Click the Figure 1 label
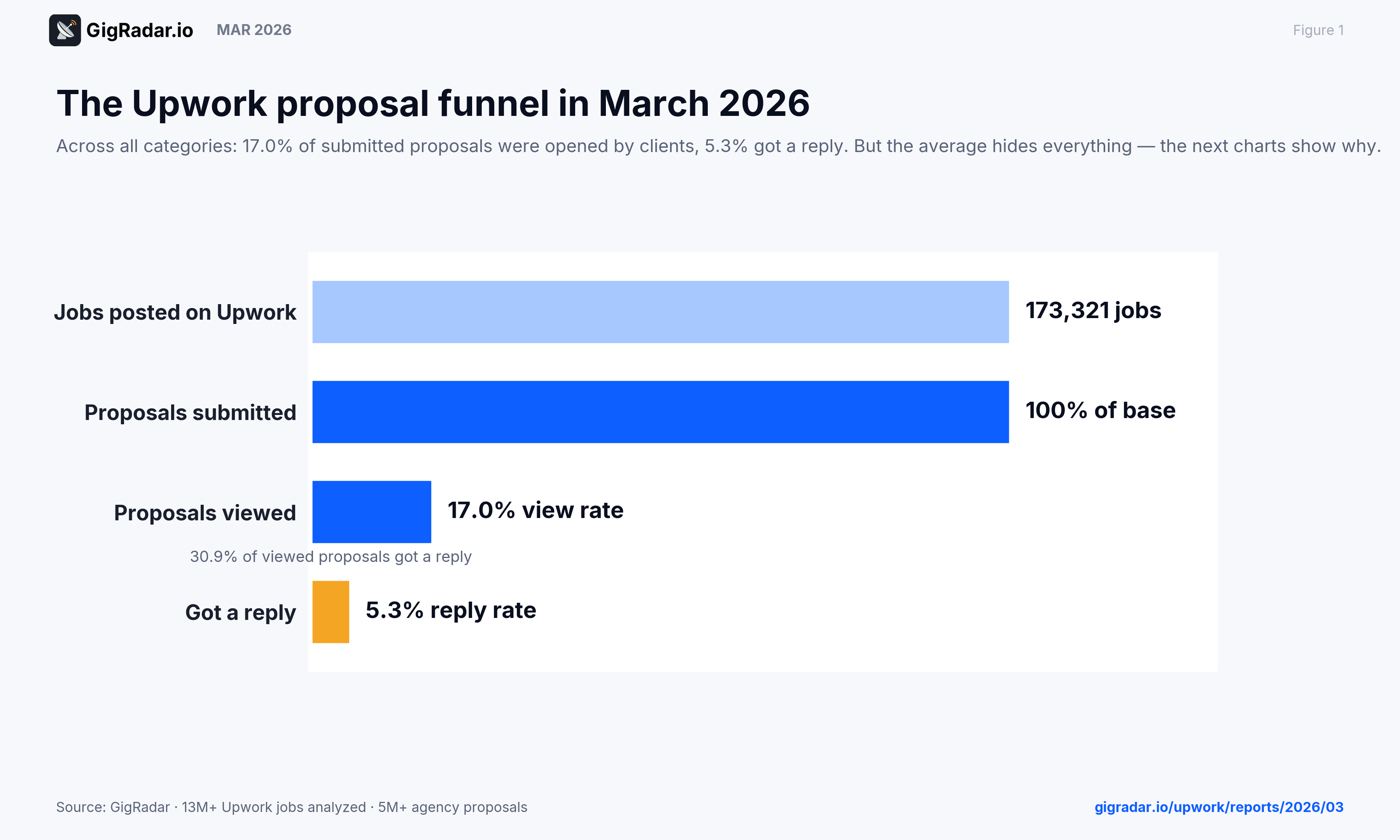 (x=1318, y=30)
